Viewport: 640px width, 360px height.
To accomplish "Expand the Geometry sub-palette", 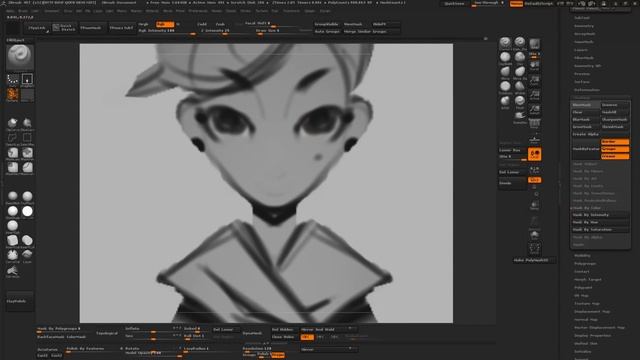I will coord(584,26).
